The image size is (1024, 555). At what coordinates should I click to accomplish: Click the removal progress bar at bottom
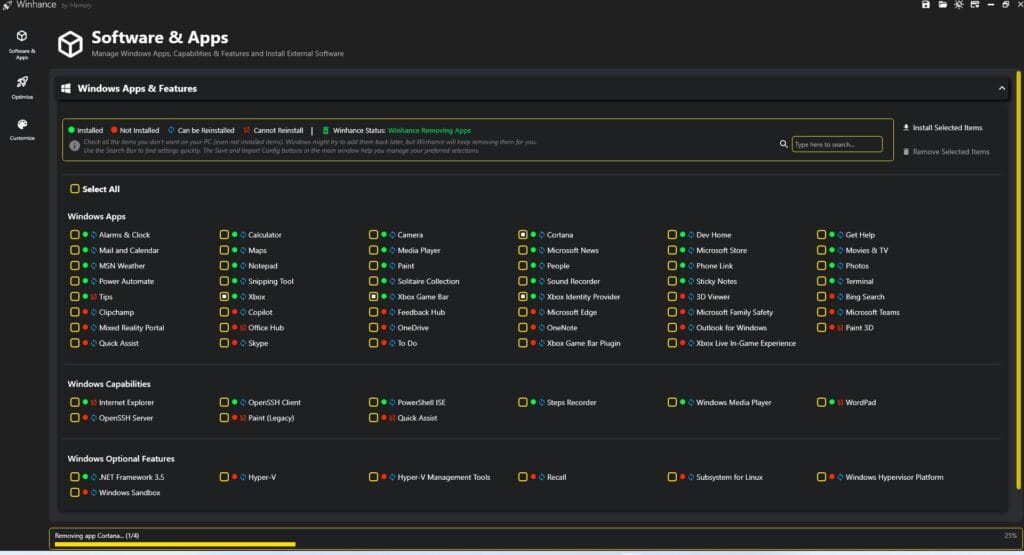pyautogui.click(x=175, y=544)
